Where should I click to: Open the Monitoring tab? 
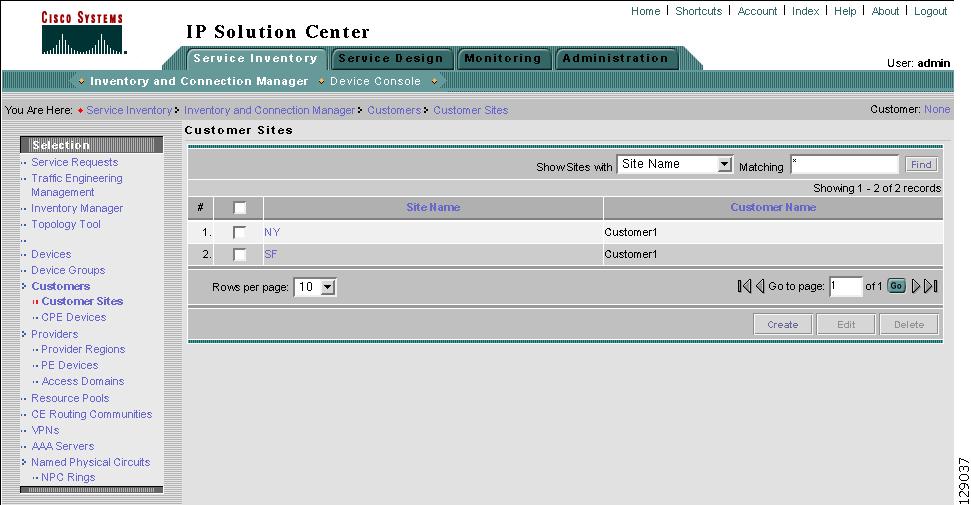[x=503, y=58]
